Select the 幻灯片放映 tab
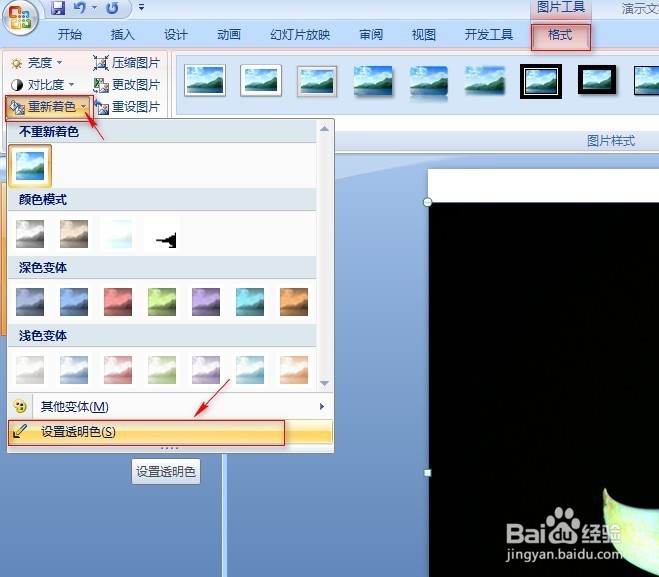This screenshot has width=659, height=577. tap(300, 34)
